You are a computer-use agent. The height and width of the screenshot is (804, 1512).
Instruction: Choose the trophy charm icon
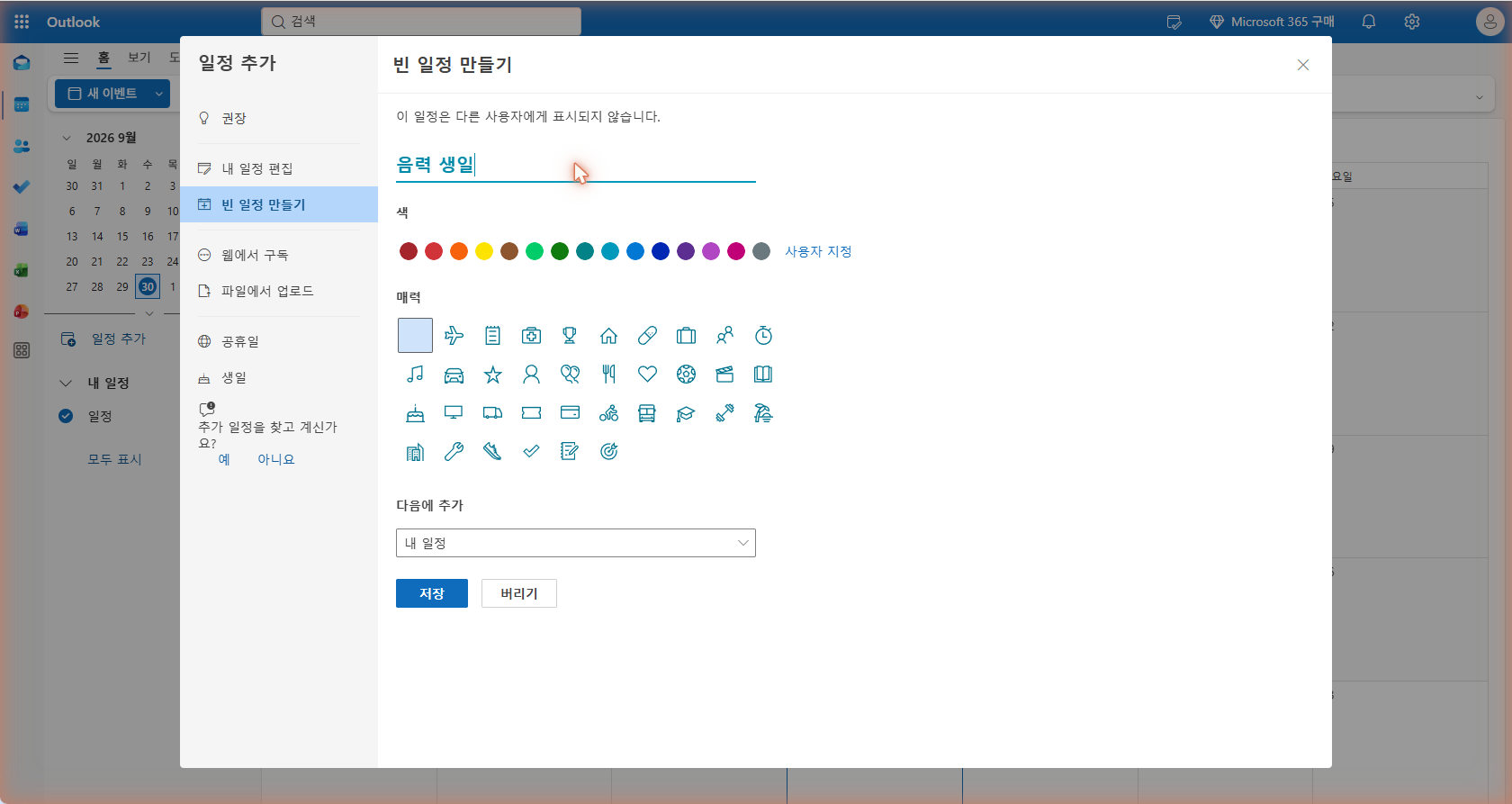[570, 336]
